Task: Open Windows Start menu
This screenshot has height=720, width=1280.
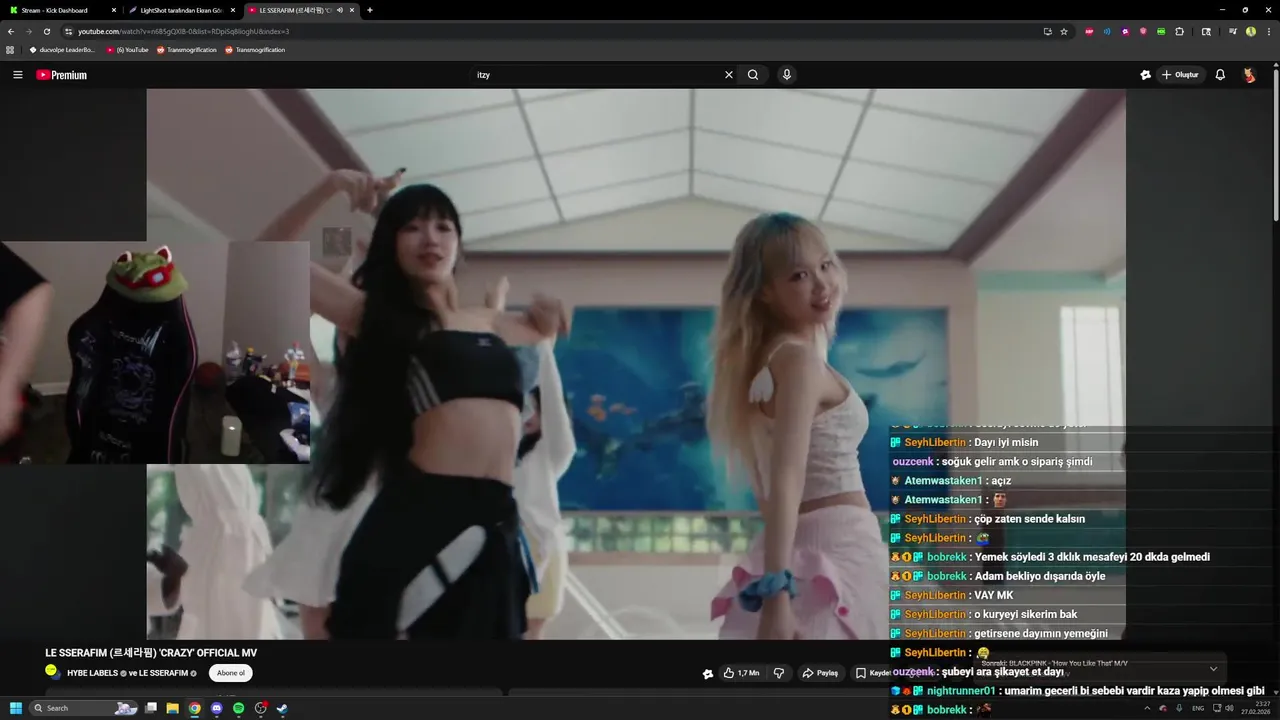Action: click(16, 708)
